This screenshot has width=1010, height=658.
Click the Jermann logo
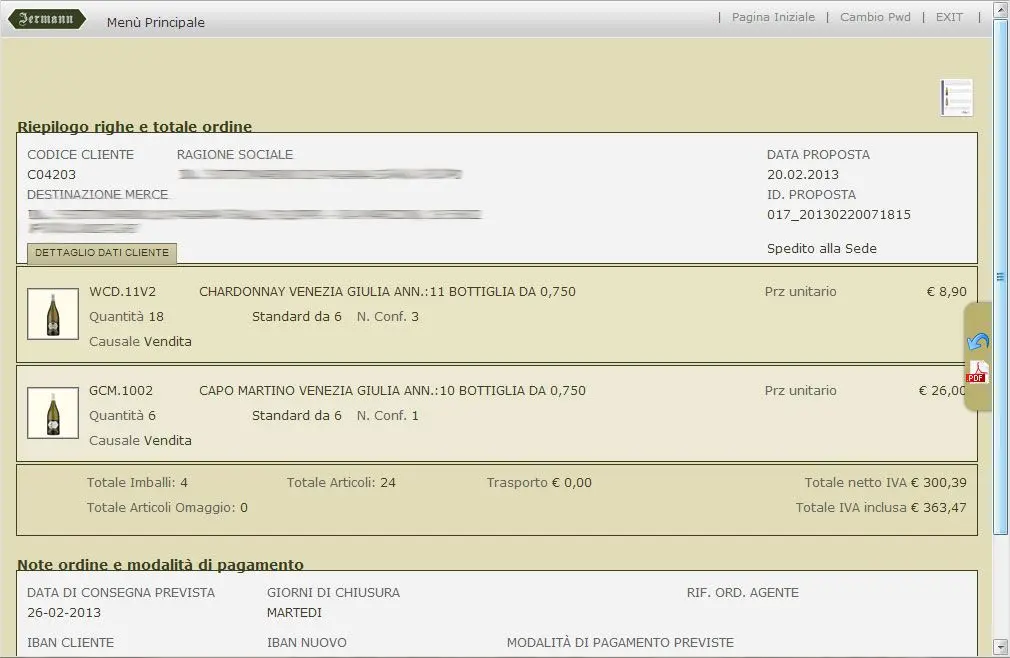tap(46, 19)
